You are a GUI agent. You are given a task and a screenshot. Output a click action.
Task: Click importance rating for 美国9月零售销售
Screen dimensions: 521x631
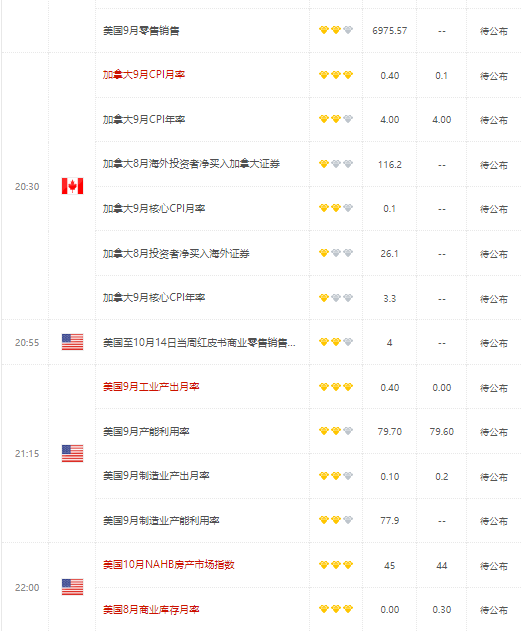336,30
